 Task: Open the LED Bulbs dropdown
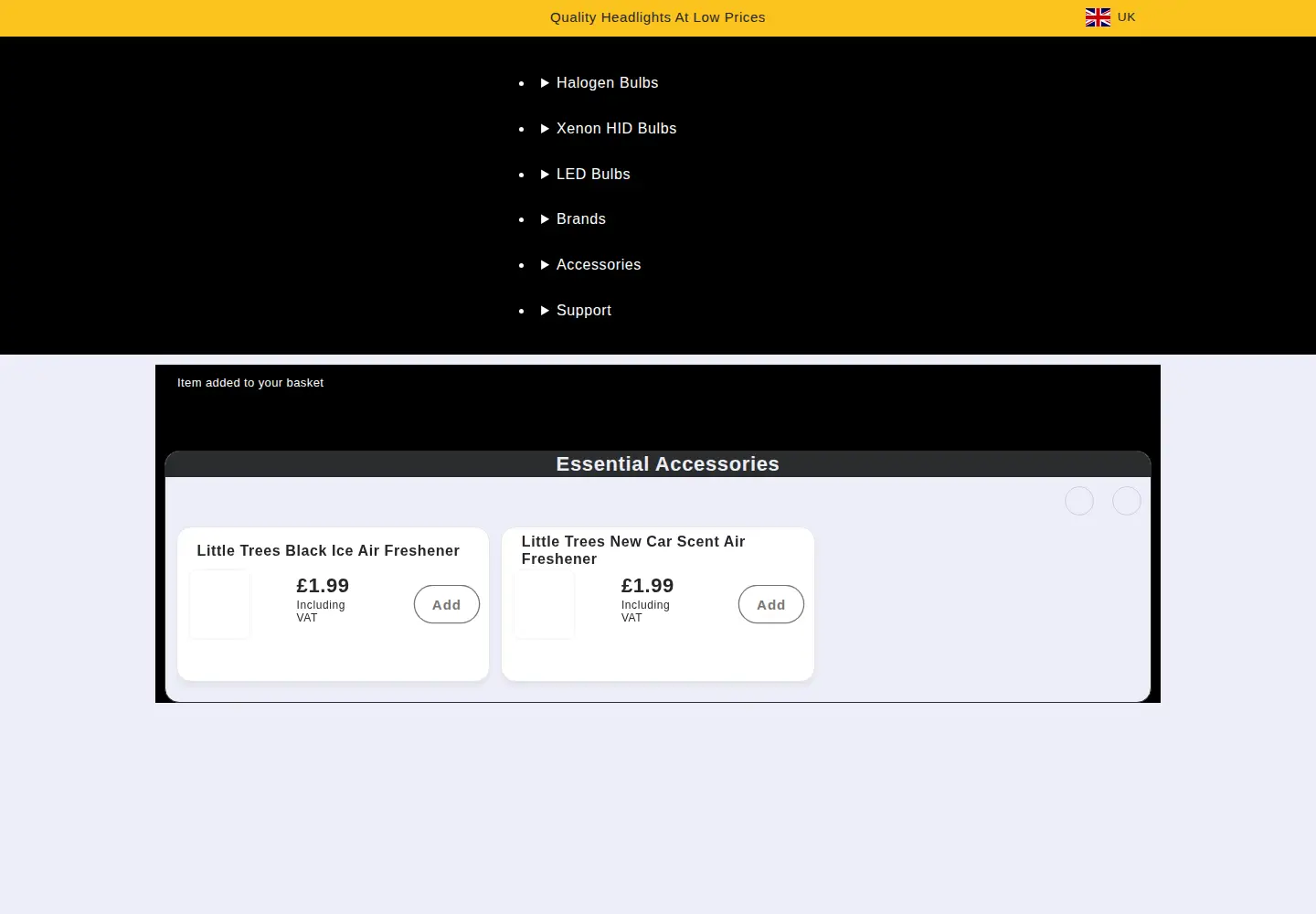pyautogui.click(x=586, y=175)
